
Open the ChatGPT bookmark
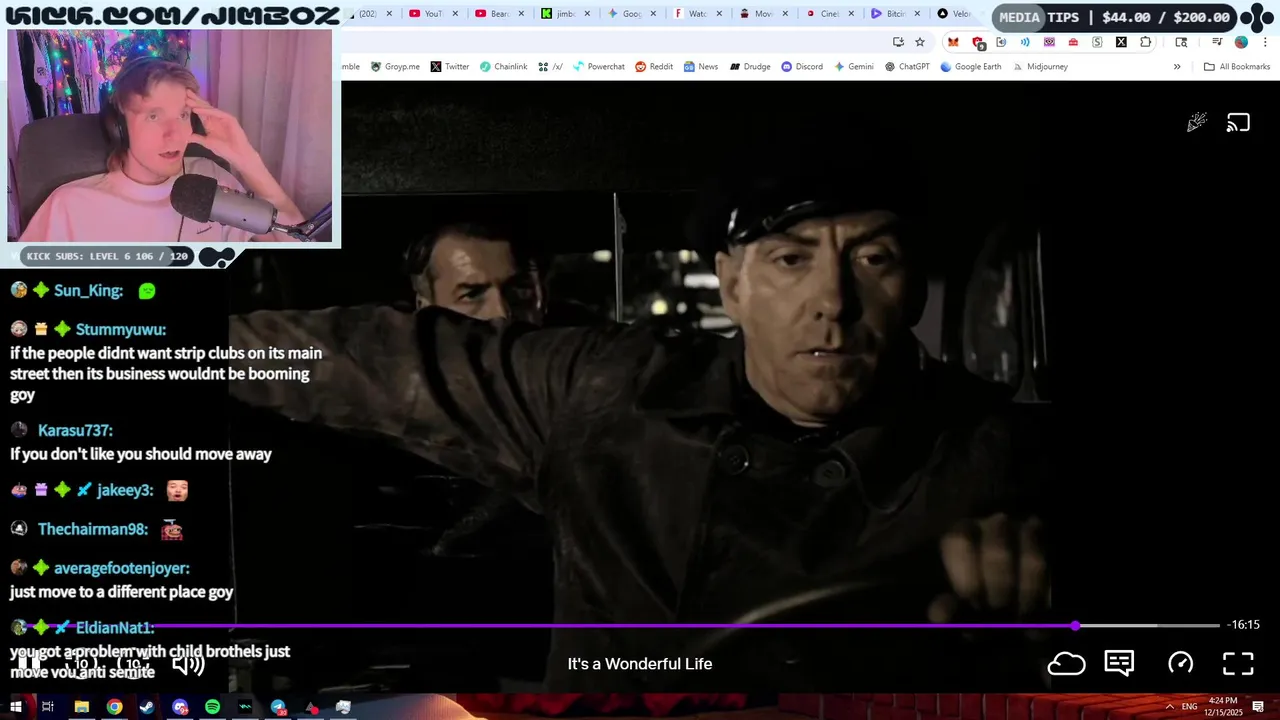[907, 66]
